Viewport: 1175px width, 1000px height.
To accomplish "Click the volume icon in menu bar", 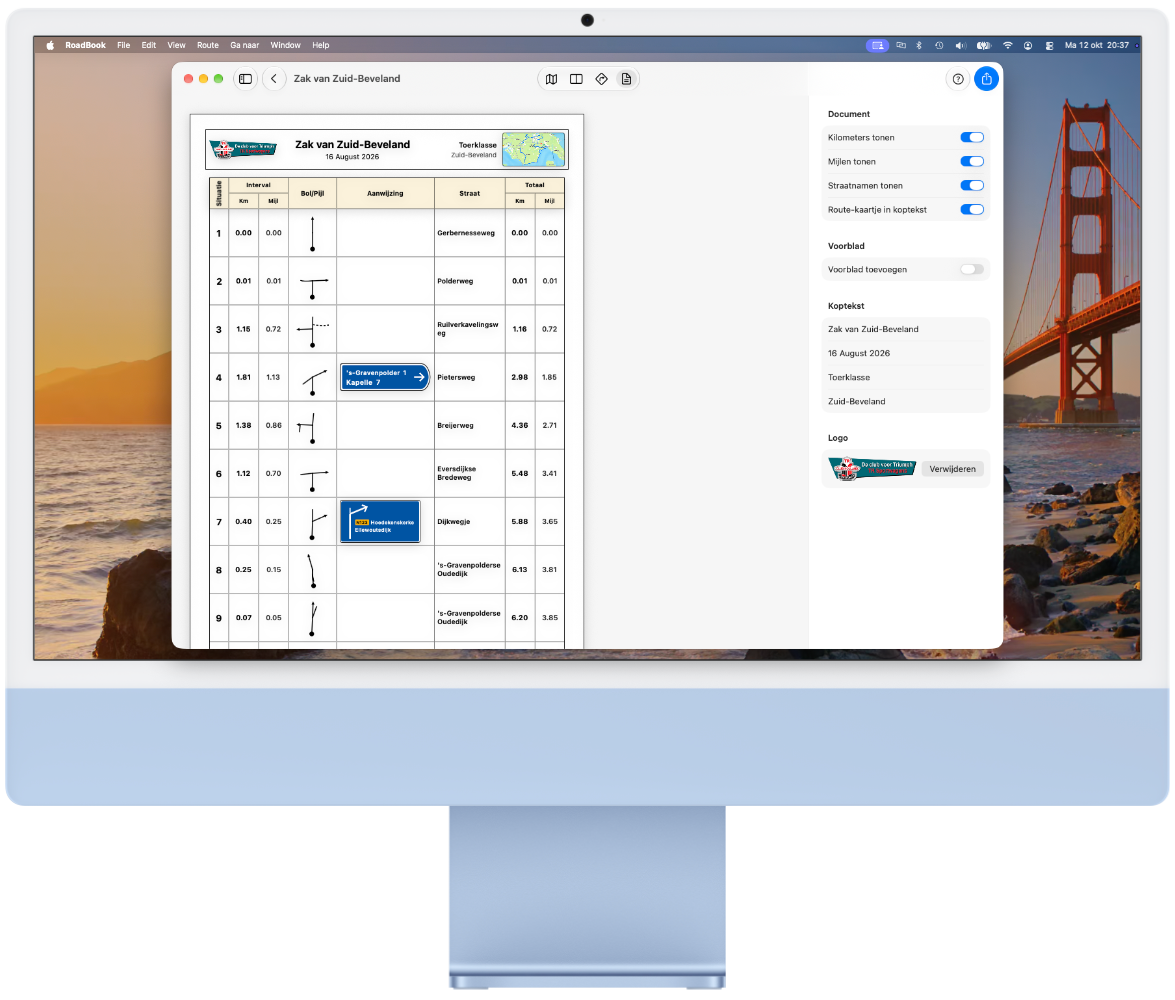I will click(x=960, y=45).
